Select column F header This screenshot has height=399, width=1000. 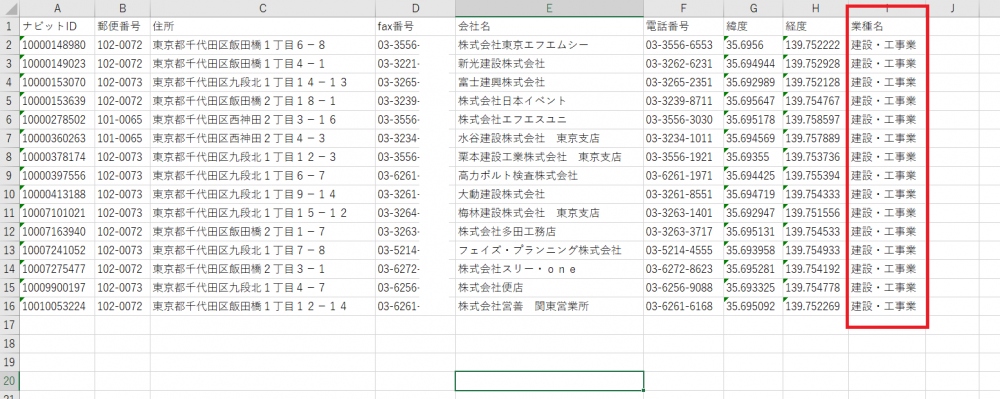pyautogui.click(x=683, y=8)
